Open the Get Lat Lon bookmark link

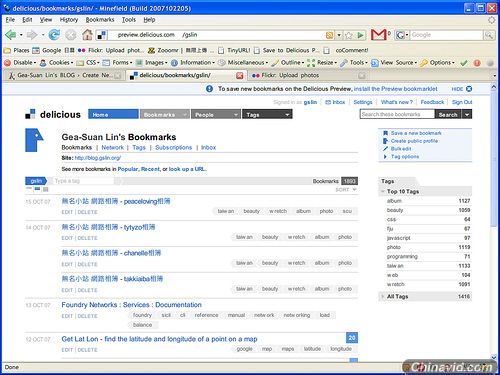(159, 339)
